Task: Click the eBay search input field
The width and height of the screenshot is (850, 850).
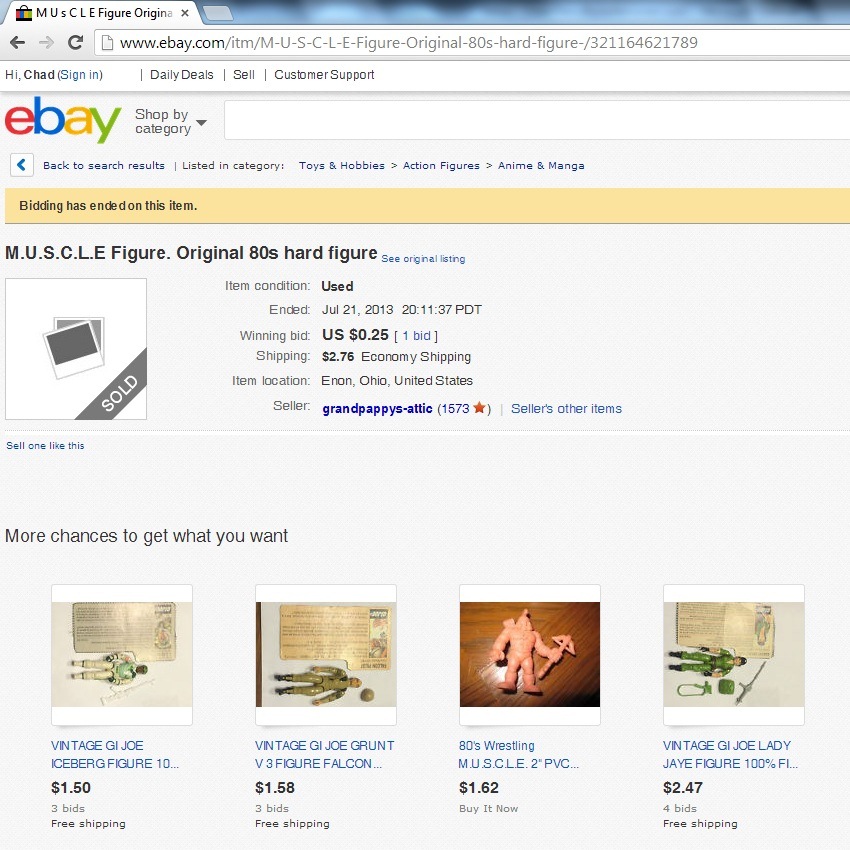Action: pyautogui.click(x=537, y=120)
